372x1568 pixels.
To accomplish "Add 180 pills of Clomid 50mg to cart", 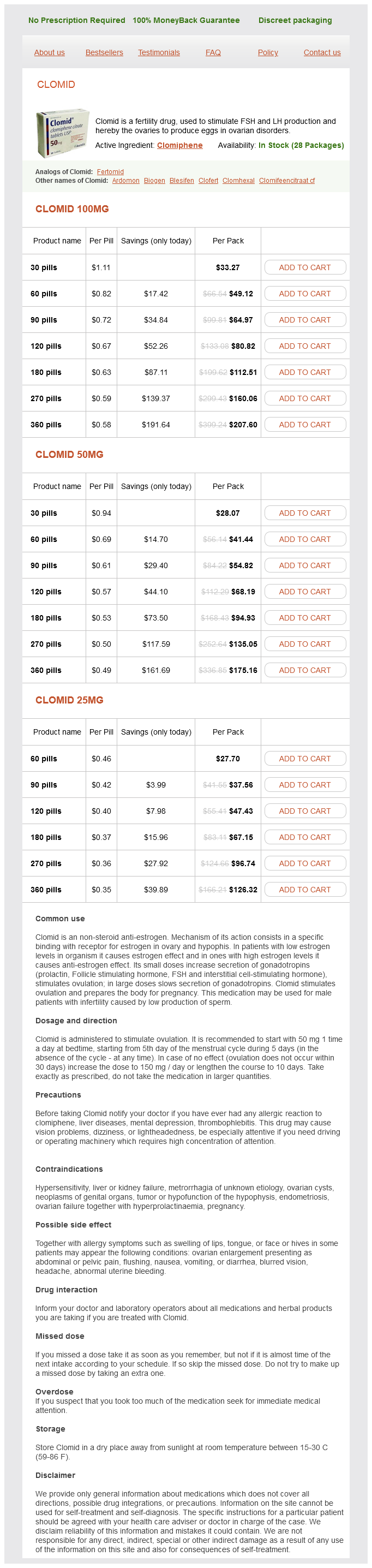I will (304, 618).
